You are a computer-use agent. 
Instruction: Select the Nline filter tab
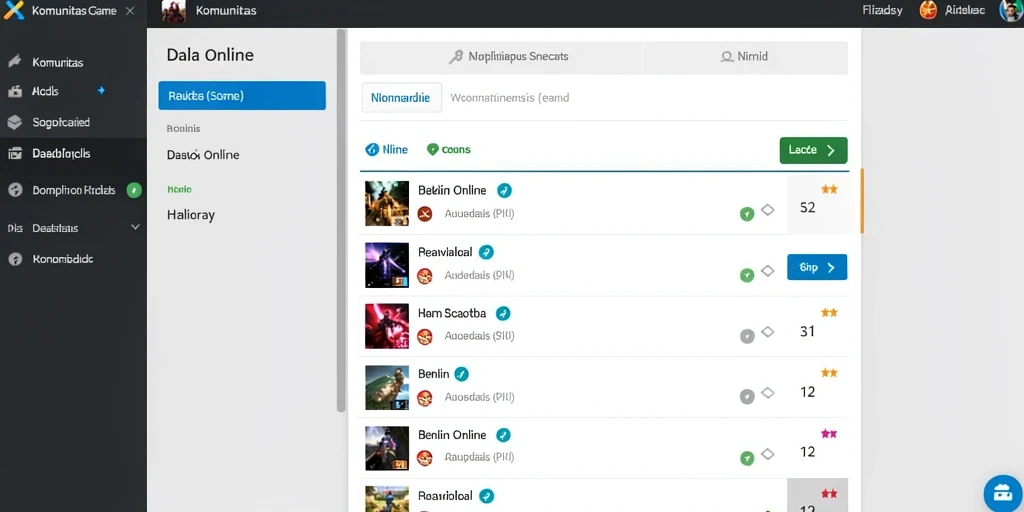click(387, 150)
